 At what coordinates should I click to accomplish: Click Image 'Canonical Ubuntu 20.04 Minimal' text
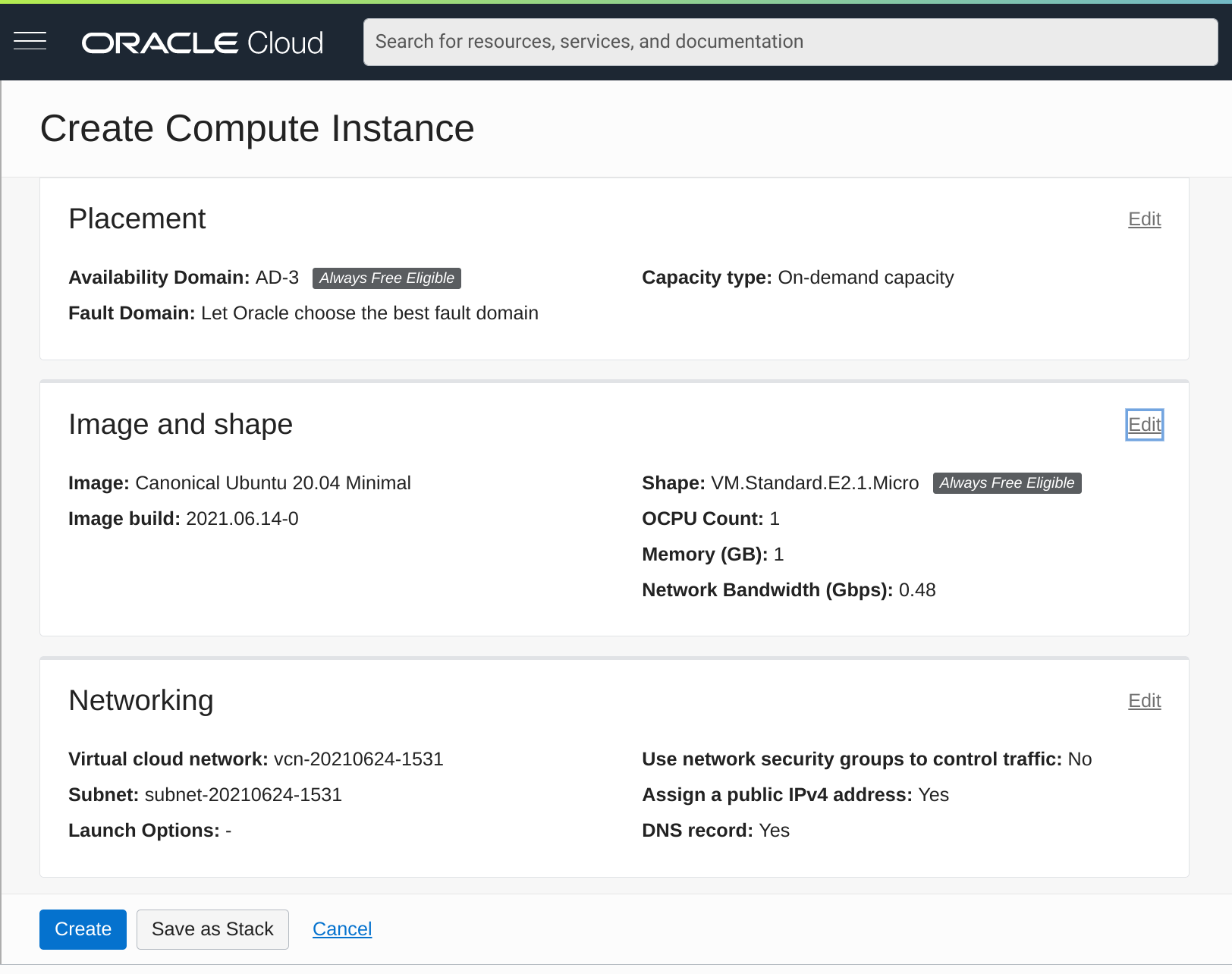click(x=273, y=483)
